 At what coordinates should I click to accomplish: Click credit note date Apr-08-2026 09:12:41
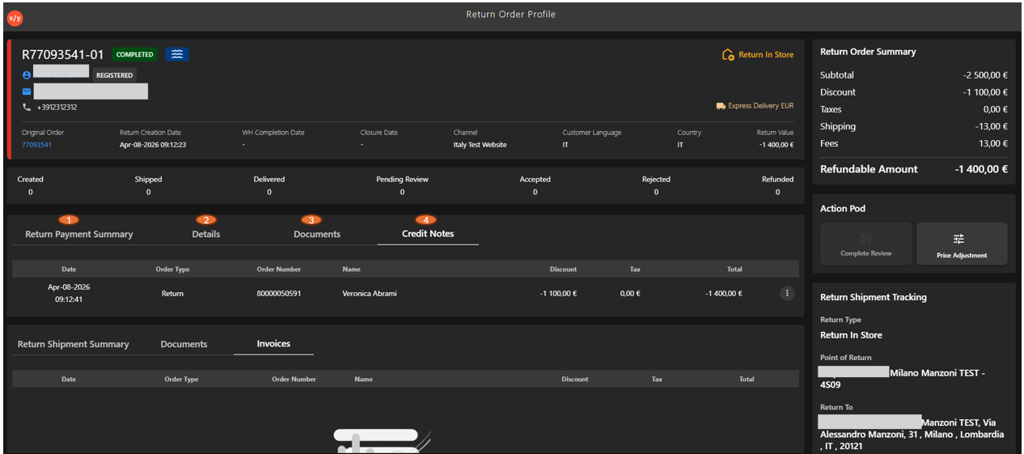[69, 293]
